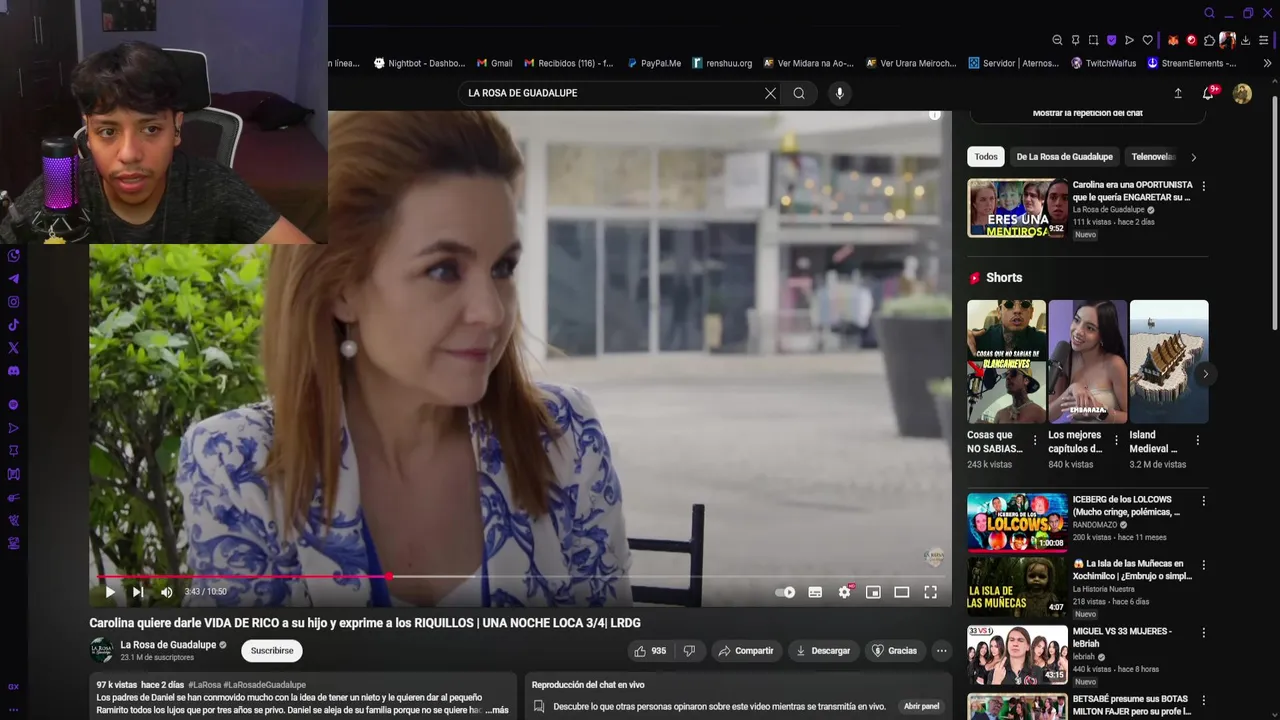The image size is (1280, 720).
Task: Activate miniplayer mode
Action: pyautogui.click(x=873, y=592)
